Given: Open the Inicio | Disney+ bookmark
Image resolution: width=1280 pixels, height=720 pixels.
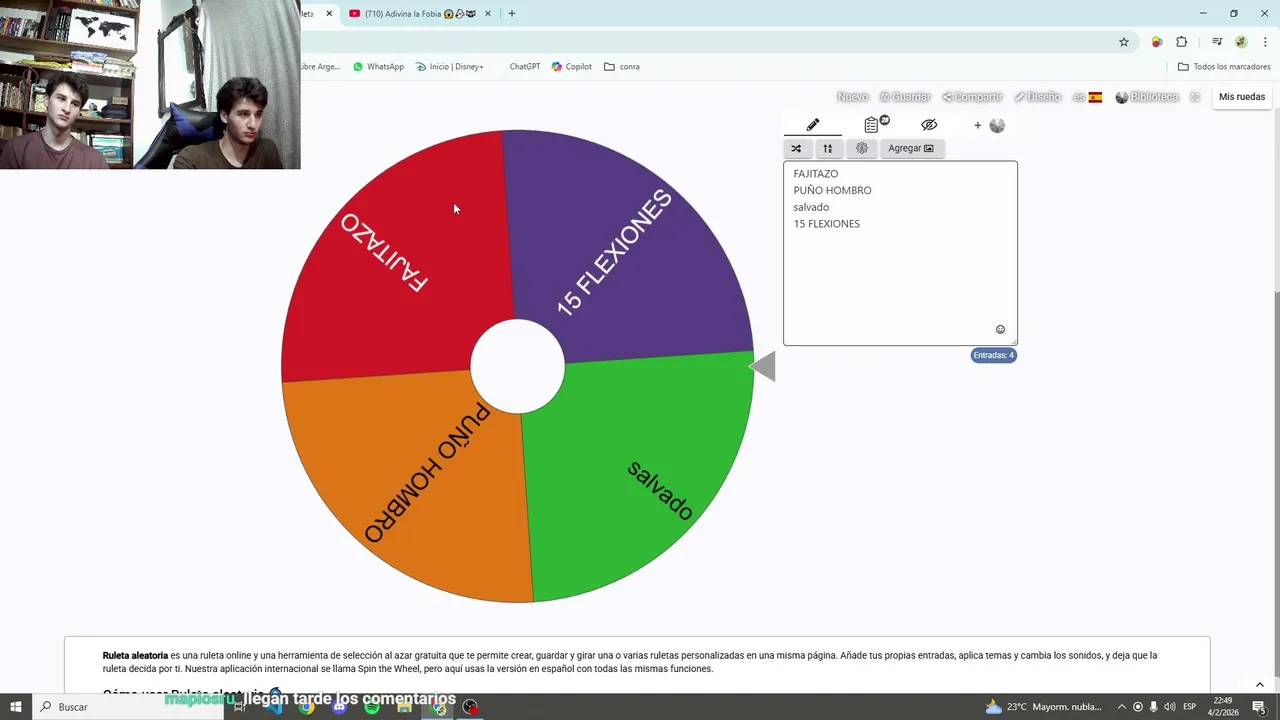Looking at the screenshot, I should [449, 67].
